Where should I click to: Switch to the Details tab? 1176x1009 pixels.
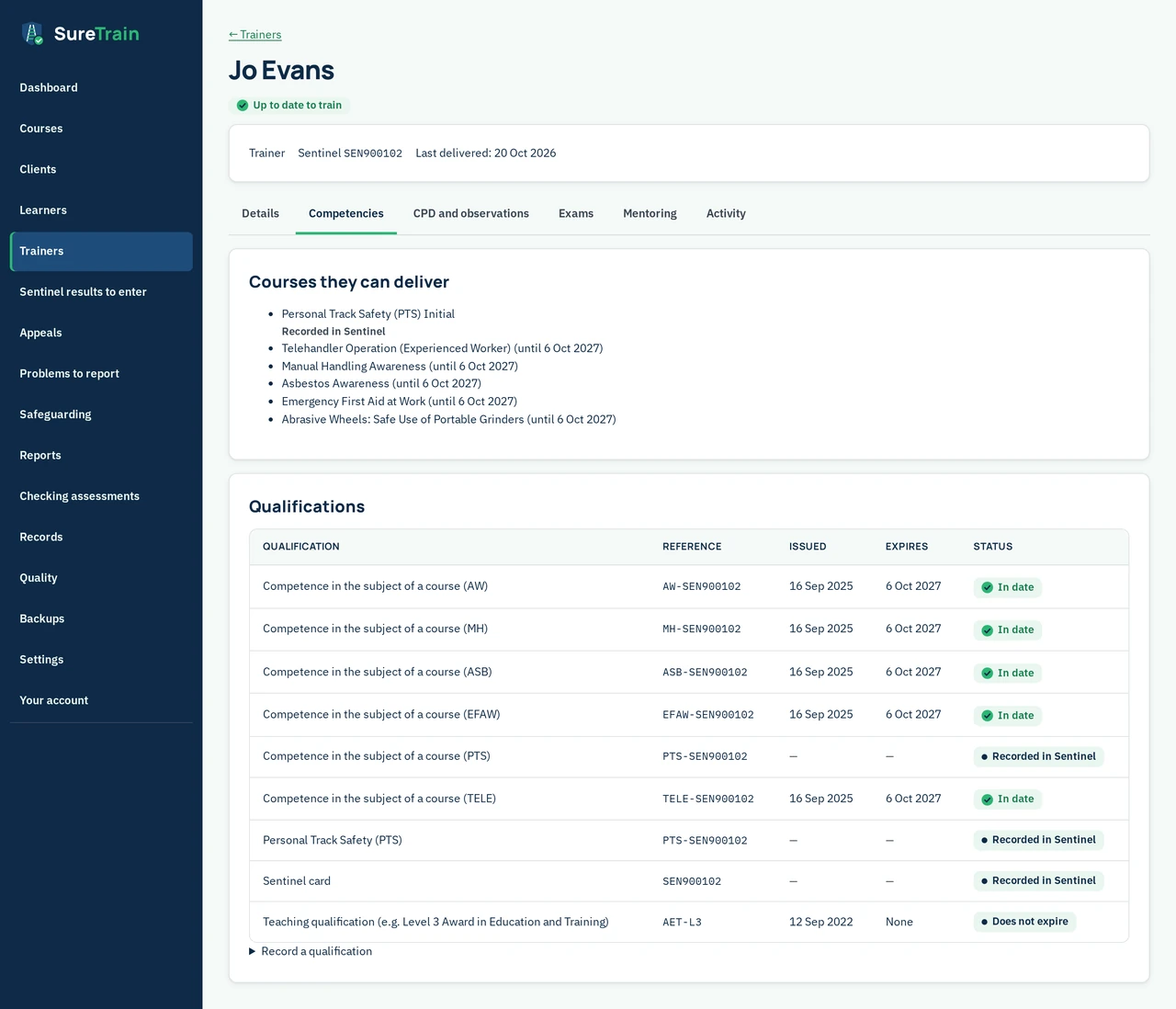point(260,213)
